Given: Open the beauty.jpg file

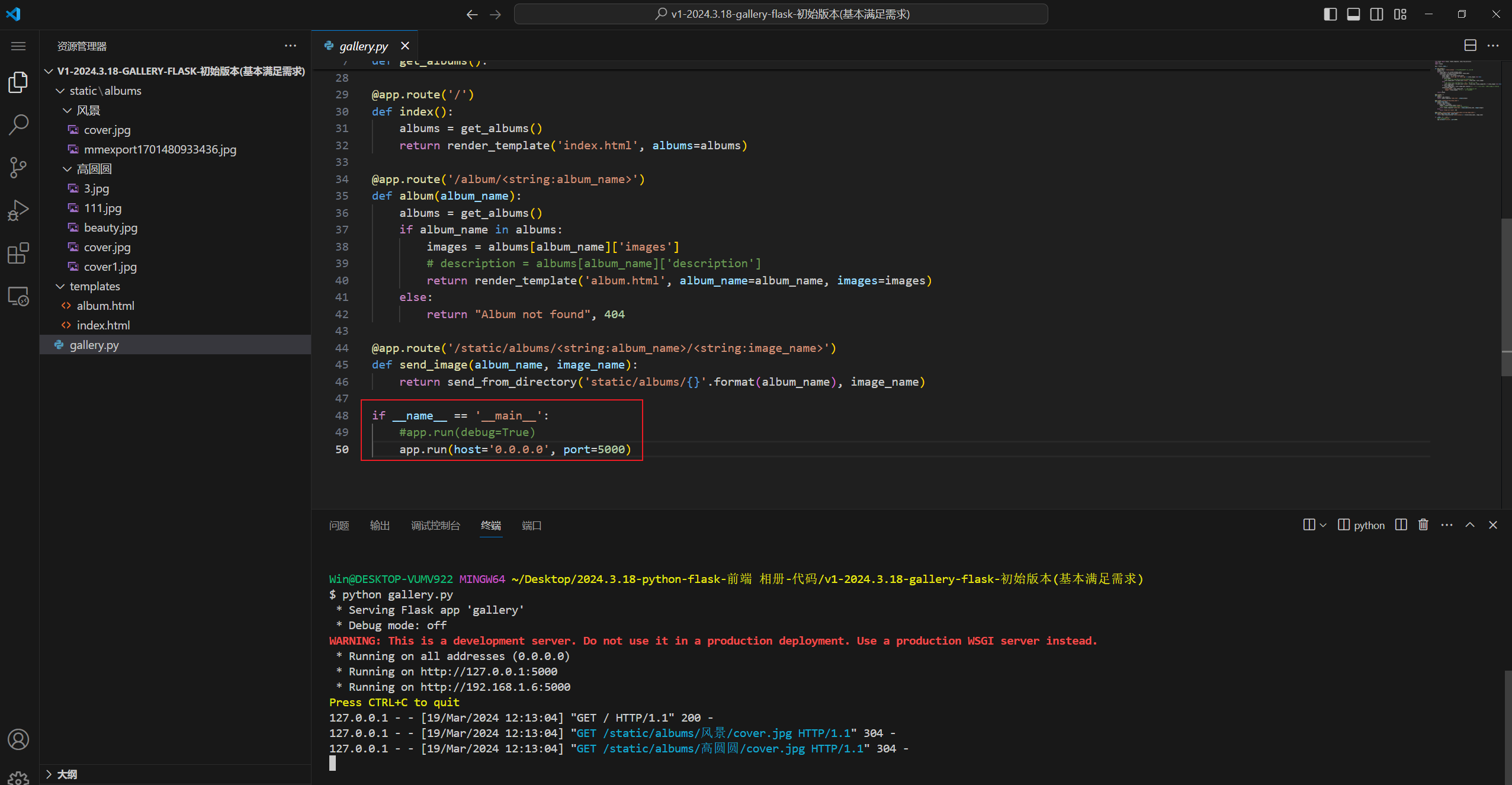Looking at the screenshot, I should coord(175,228).
